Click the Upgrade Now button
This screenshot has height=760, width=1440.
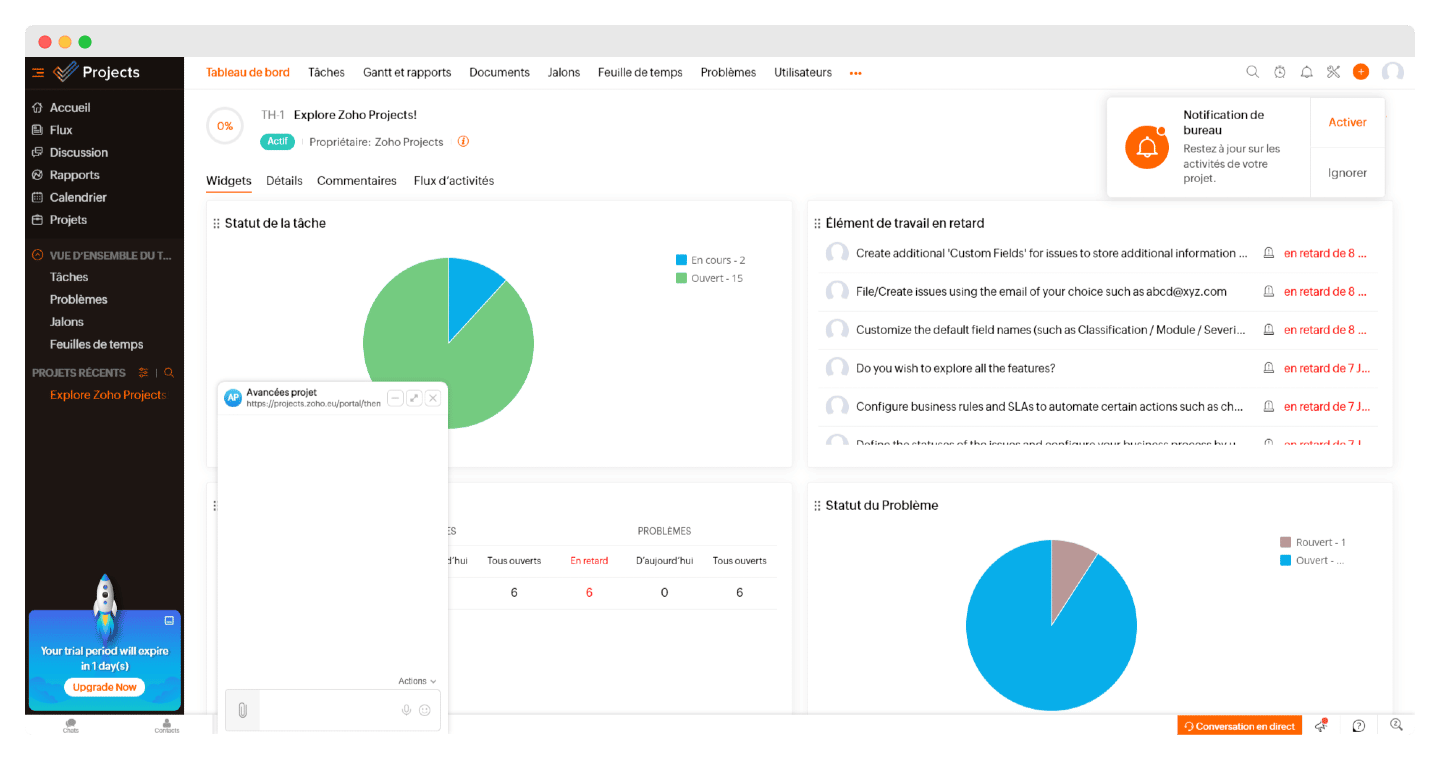point(105,687)
